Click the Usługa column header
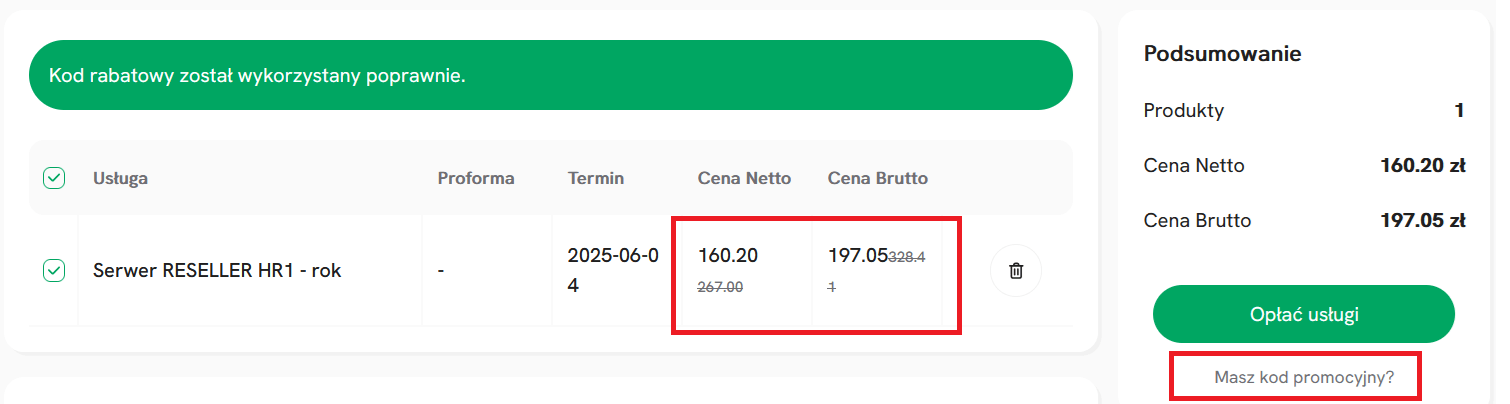The image size is (1510, 404). 121,178
